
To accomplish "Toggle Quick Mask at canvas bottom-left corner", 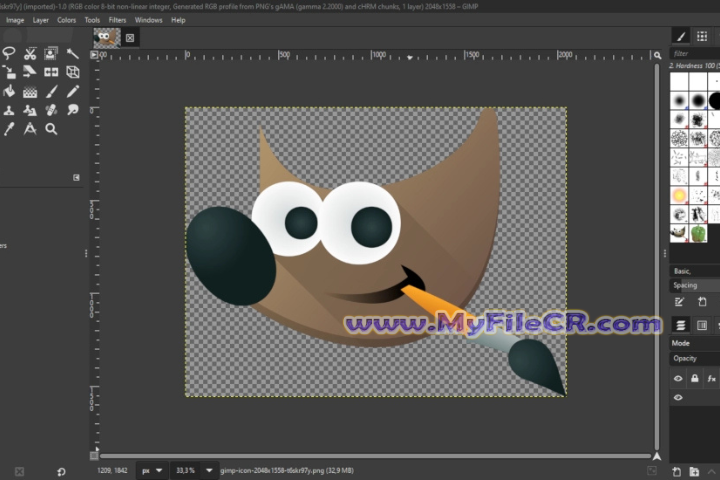I will pyautogui.click(x=94, y=456).
